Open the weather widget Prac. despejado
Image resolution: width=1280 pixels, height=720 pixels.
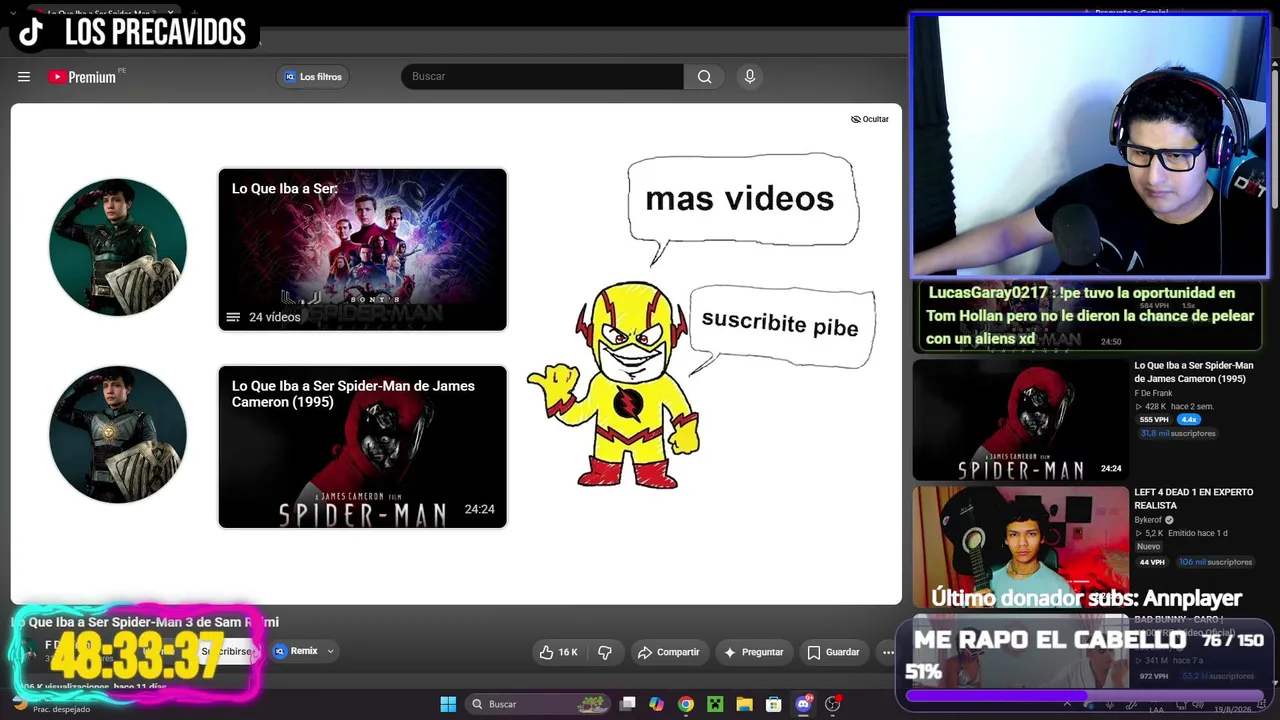click(x=50, y=705)
